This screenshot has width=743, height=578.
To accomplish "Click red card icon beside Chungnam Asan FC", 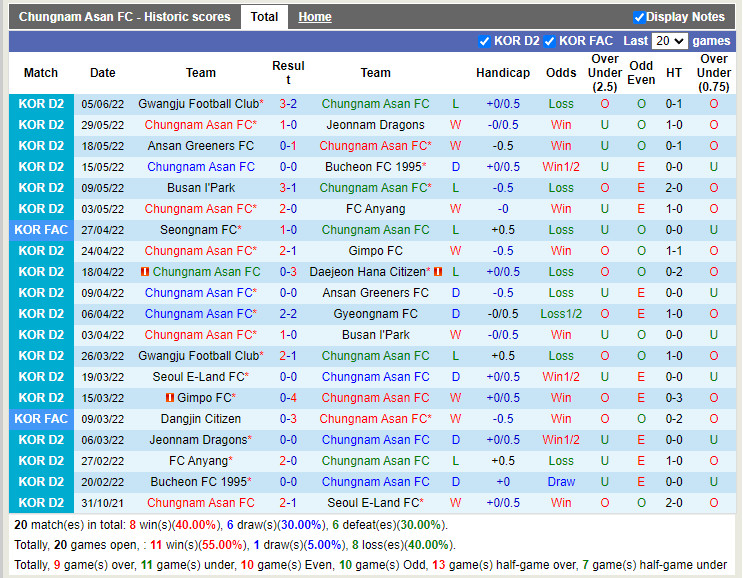I will [x=145, y=272].
